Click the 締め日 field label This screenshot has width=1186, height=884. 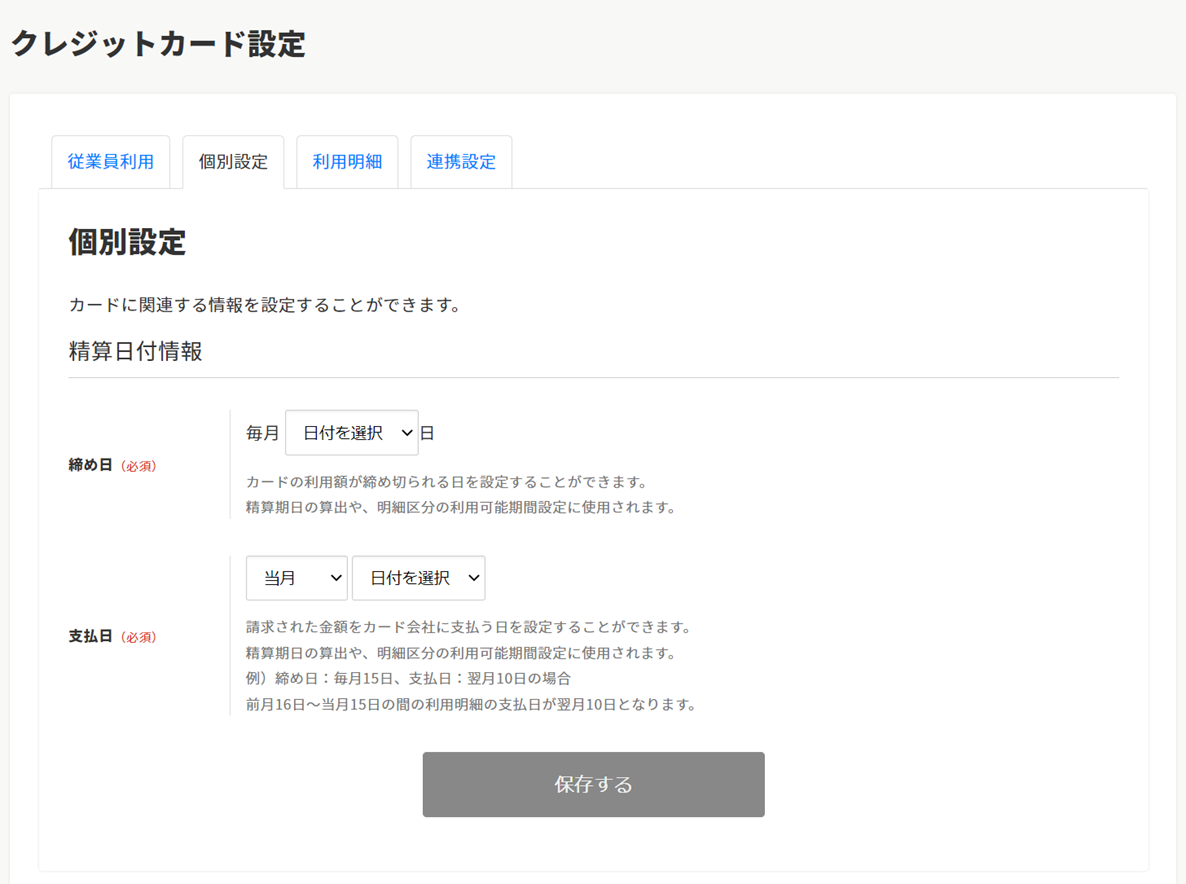[x=90, y=465]
